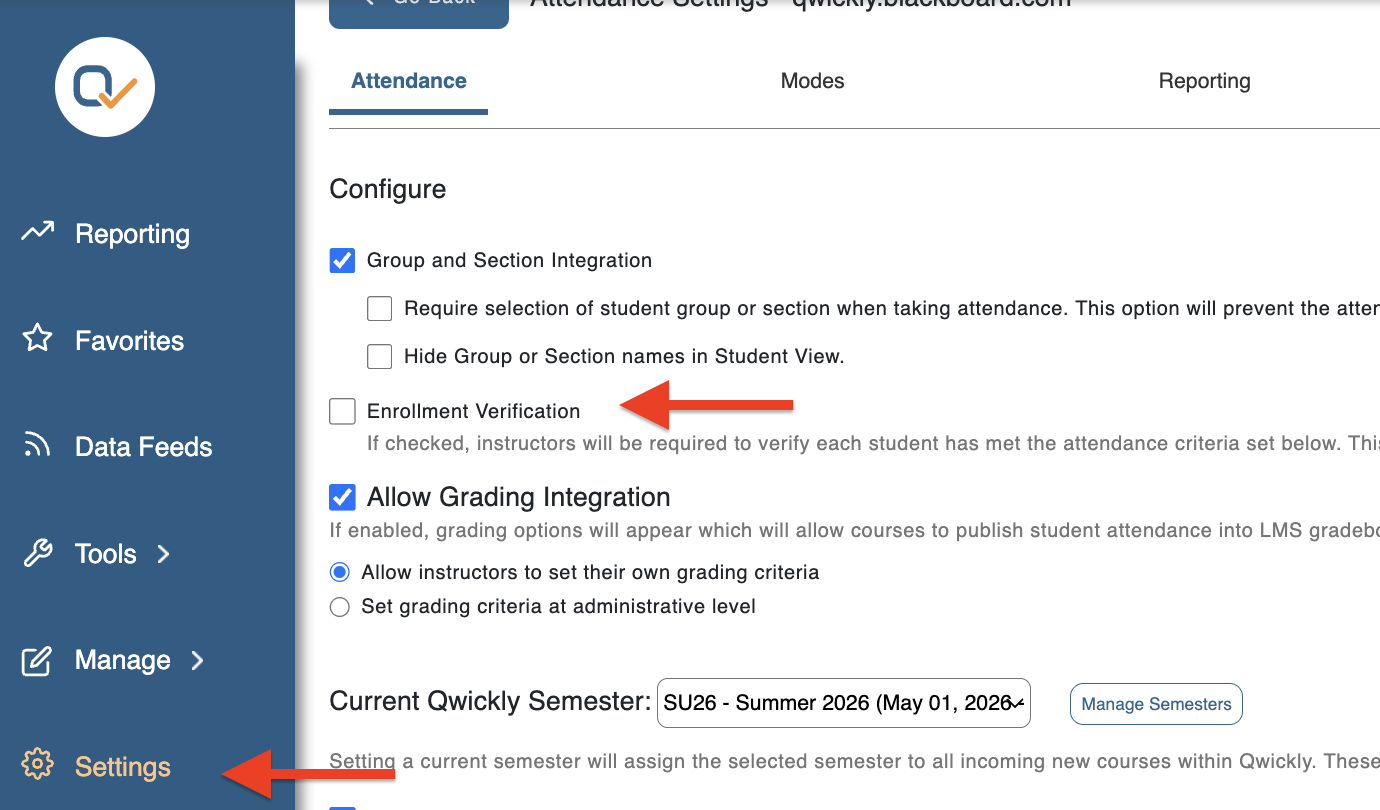Screen dimensions: 1380x810
Task: Click the Favorites star icon
Action: coord(37,339)
